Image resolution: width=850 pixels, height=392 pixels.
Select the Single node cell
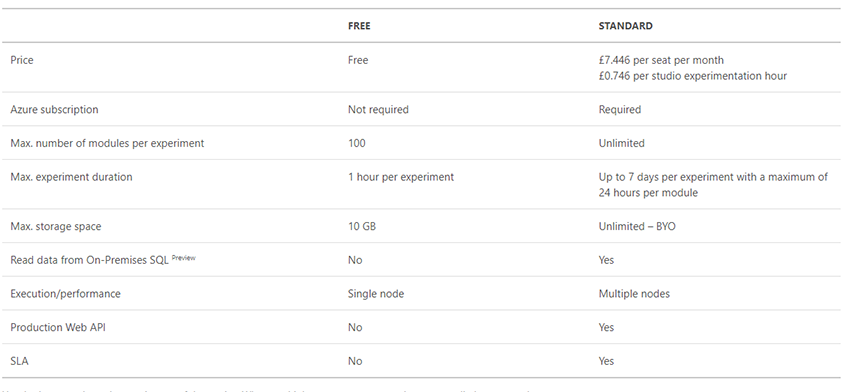click(376, 294)
